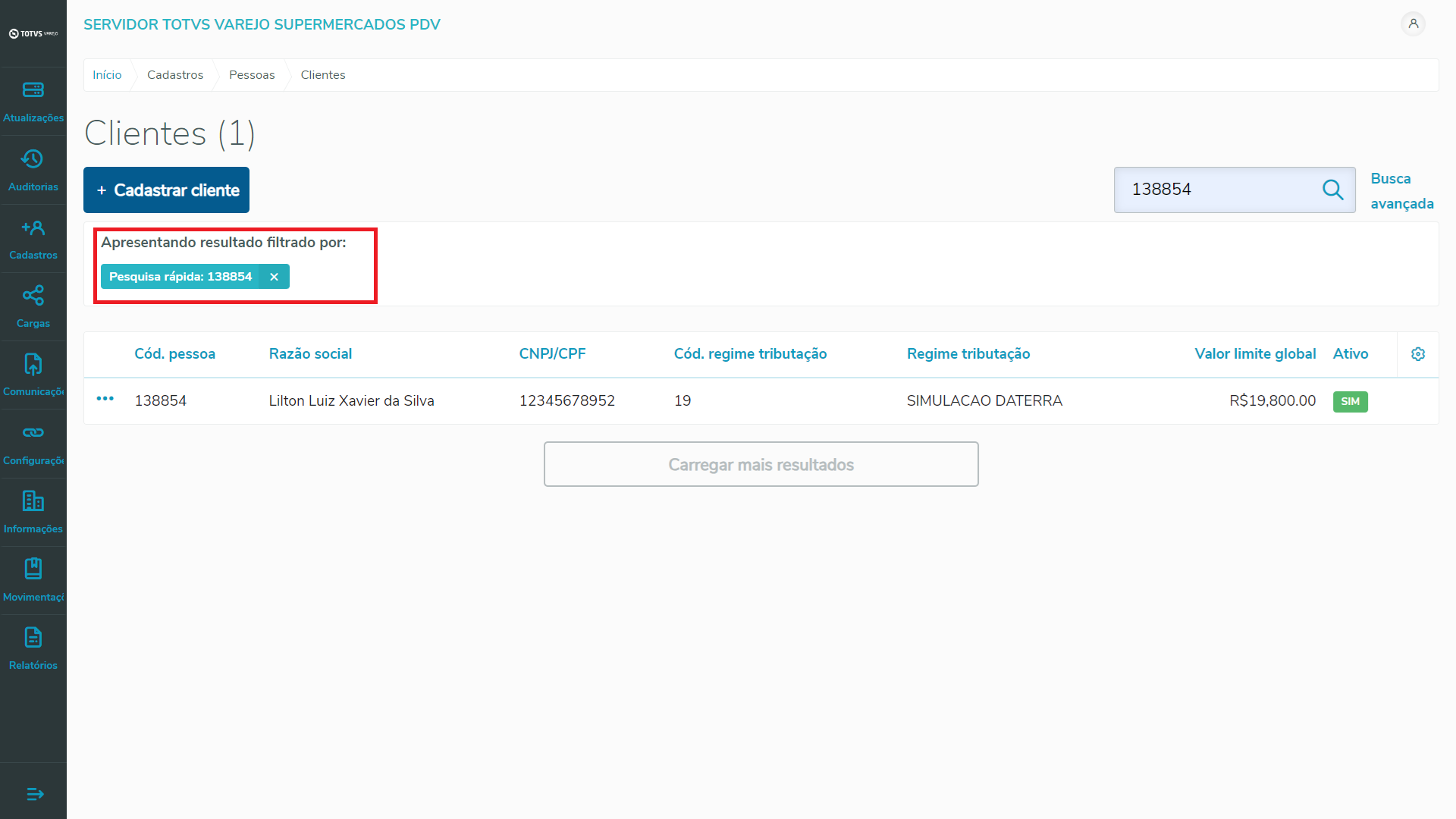Open Comunicação from the sidebar
The image size is (1456, 819).
coord(33,375)
